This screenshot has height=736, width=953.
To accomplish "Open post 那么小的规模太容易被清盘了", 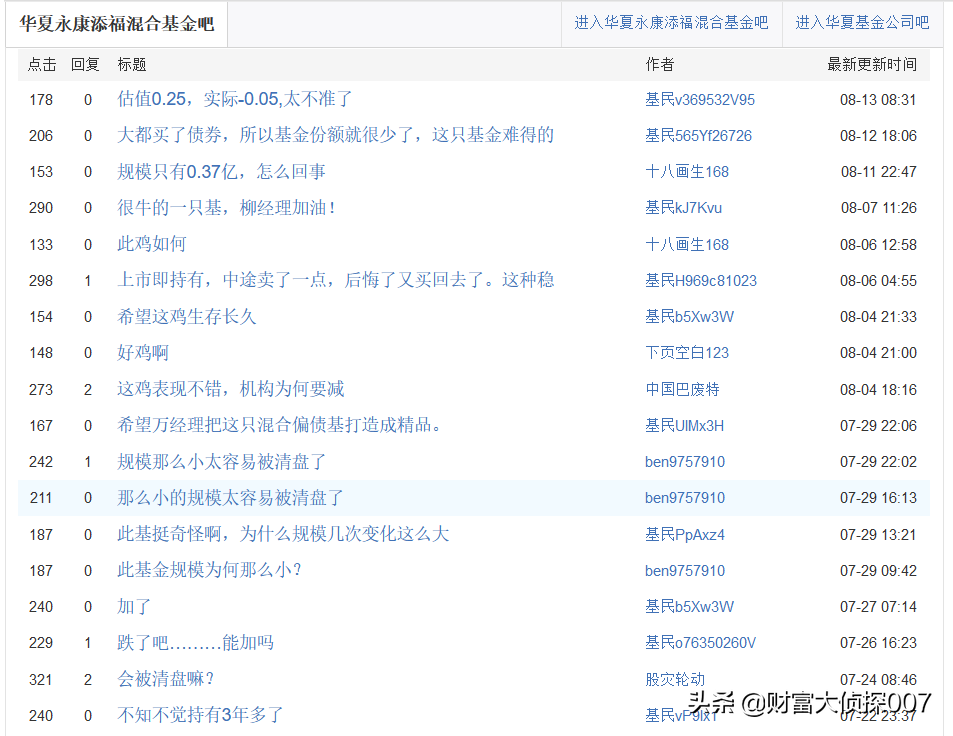I will (x=230, y=498).
